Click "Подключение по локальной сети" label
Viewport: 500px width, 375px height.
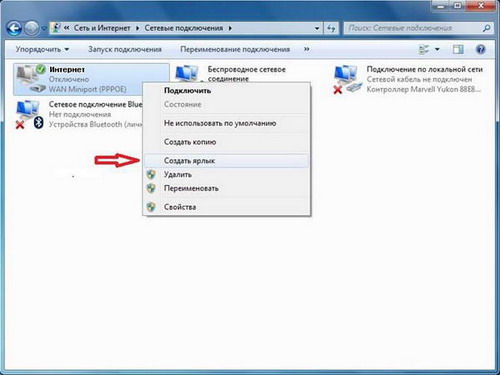pyautogui.click(x=425, y=69)
